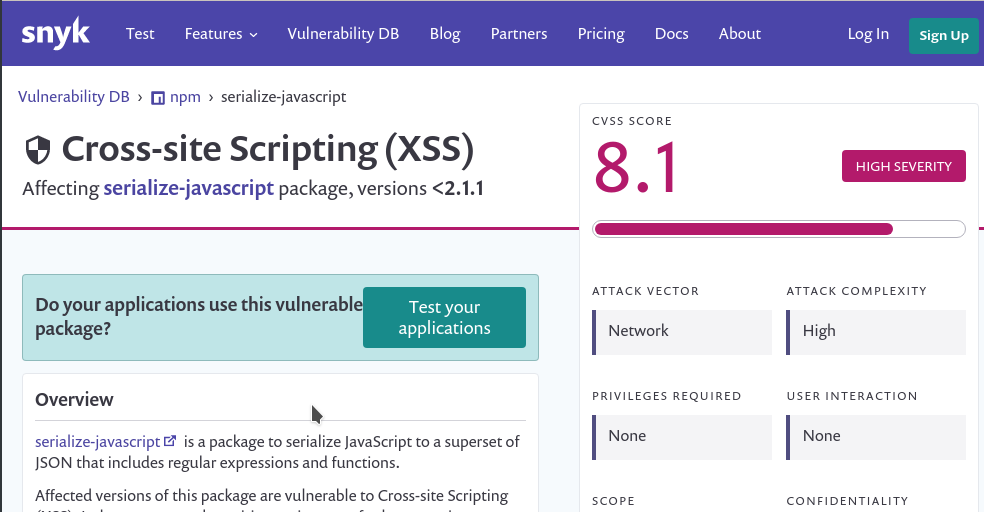Click the CONFIDENTIALITY label
This screenshot has height=512, width=984.
tap(847, 501)
